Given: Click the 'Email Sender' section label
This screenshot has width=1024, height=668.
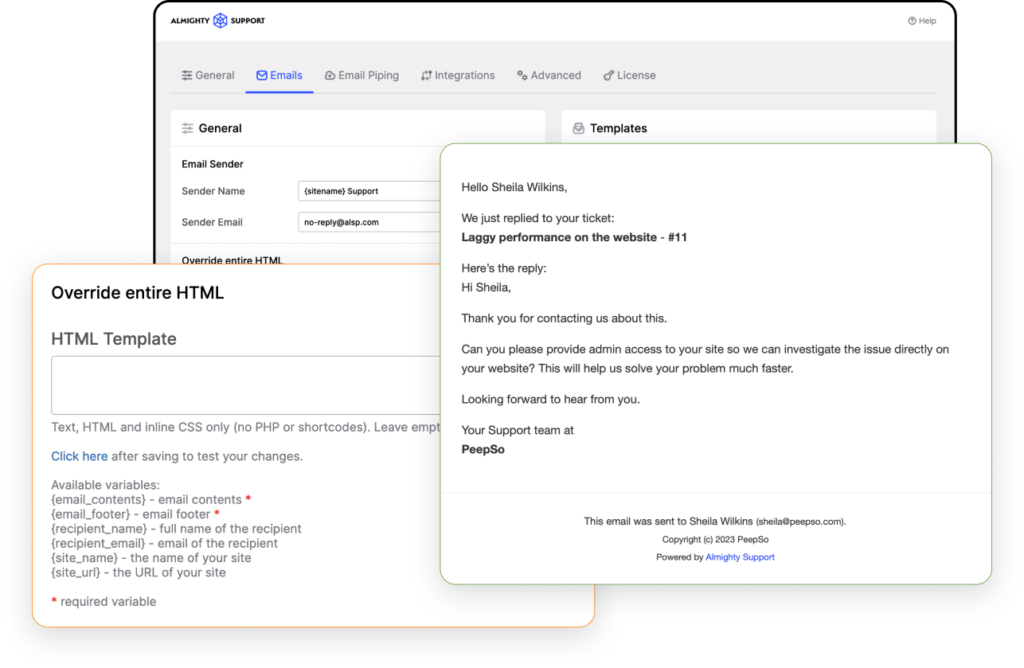Looking at the screenshot, I should click(212, 164).
